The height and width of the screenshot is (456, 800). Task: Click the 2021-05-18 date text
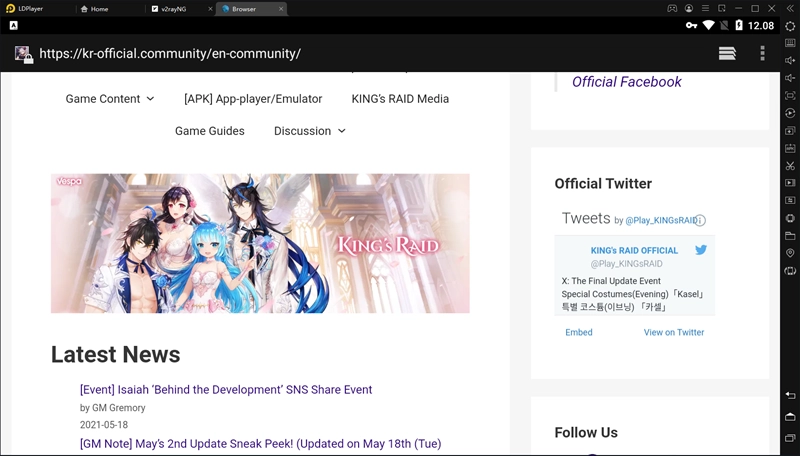click(104, 425)
